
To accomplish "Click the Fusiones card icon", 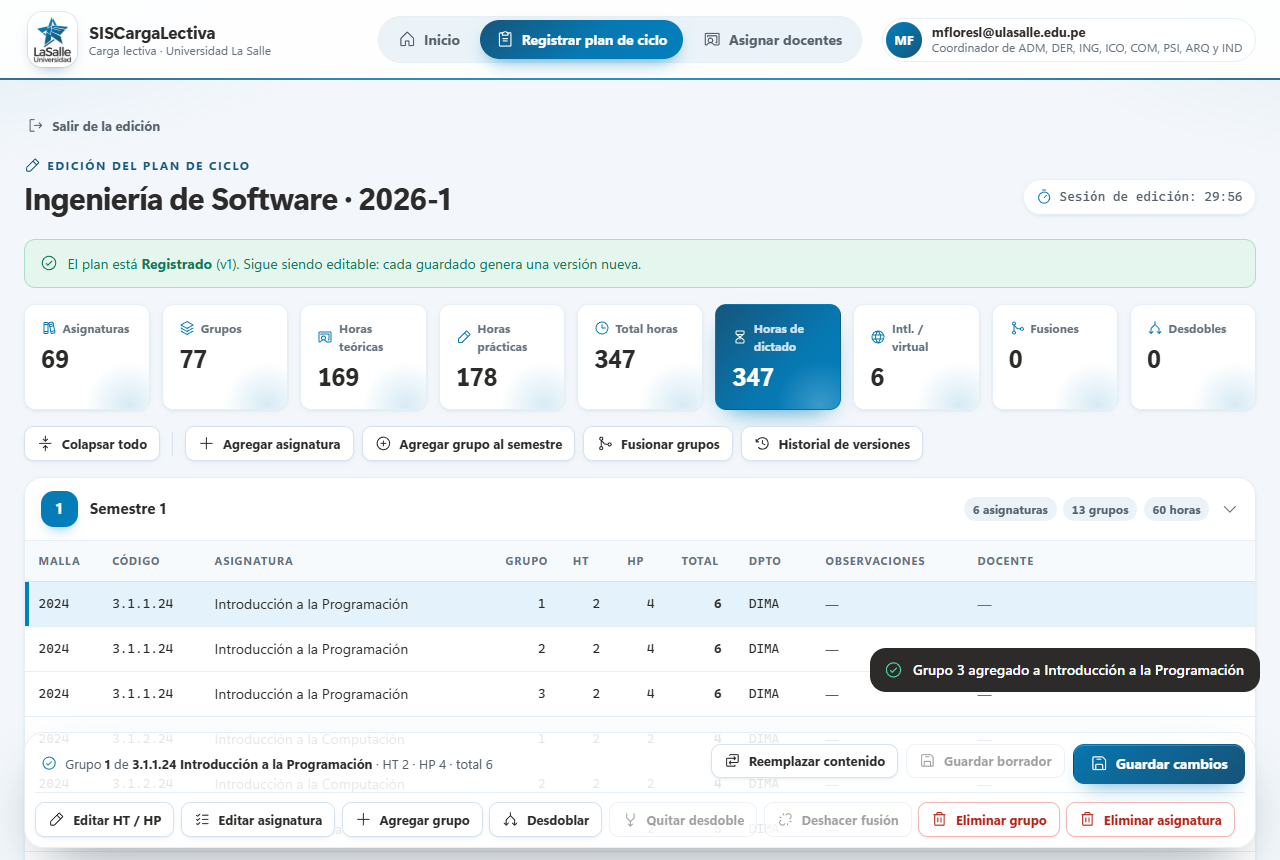I will tap(1017, 328).
